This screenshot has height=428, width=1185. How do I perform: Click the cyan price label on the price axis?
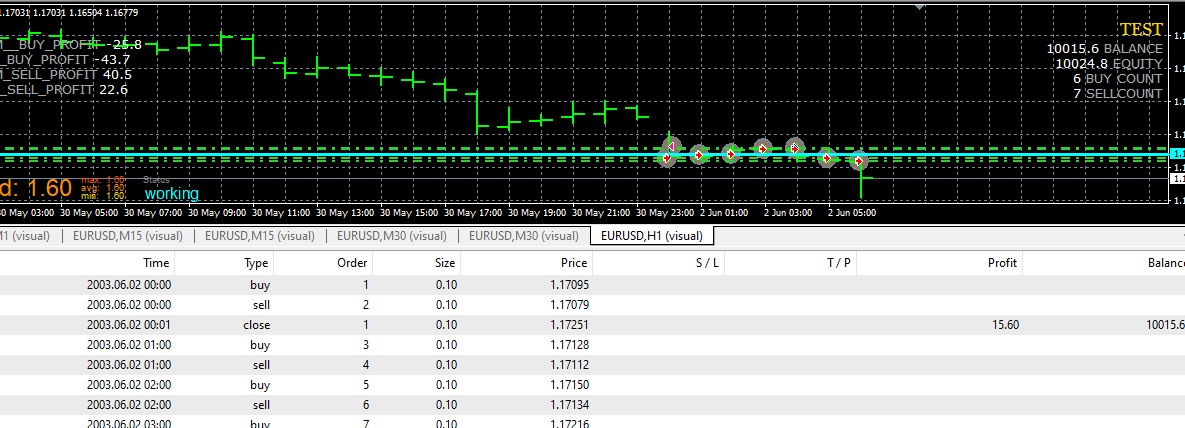[x=1177, y=154]
